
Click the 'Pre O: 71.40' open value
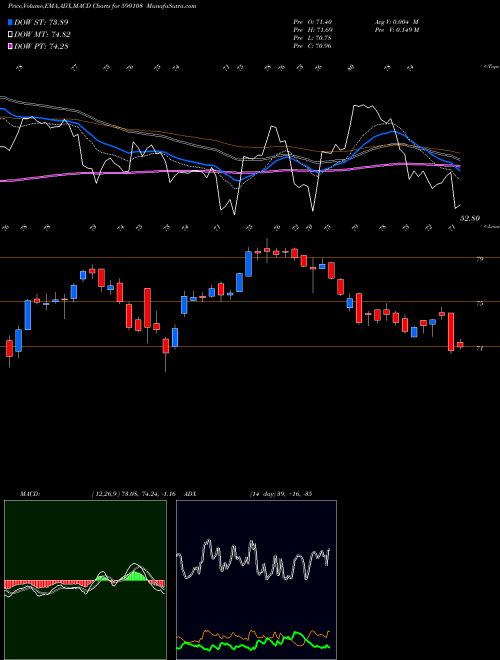click(312, 22)
